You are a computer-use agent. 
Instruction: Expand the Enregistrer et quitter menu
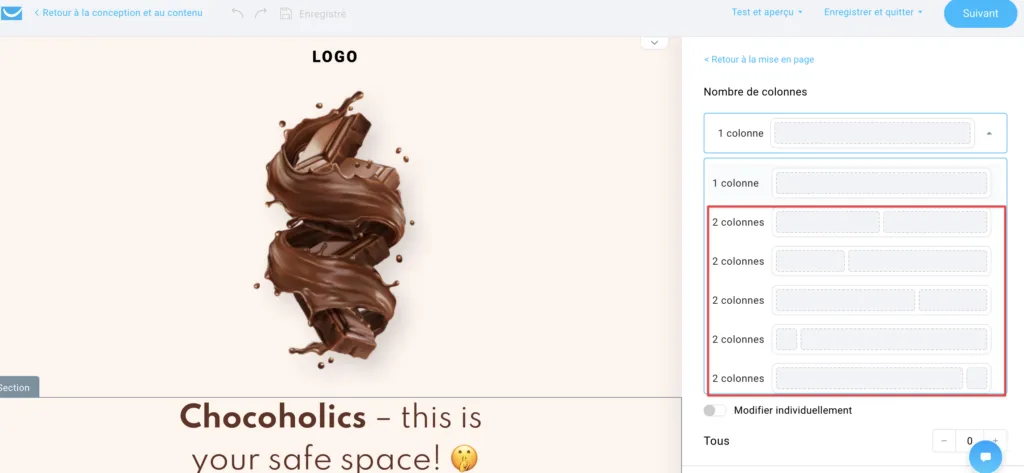coord(873,12)
